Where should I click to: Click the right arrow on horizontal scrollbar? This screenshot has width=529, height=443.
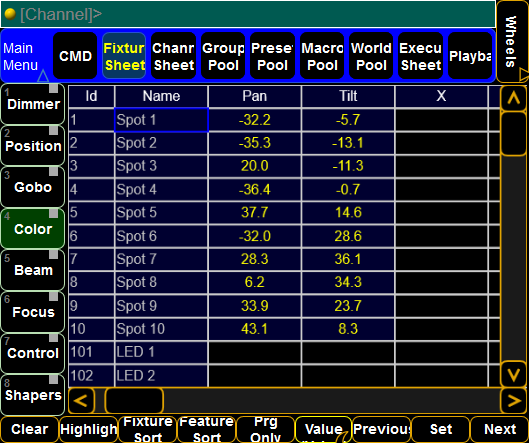pos(513,401)
